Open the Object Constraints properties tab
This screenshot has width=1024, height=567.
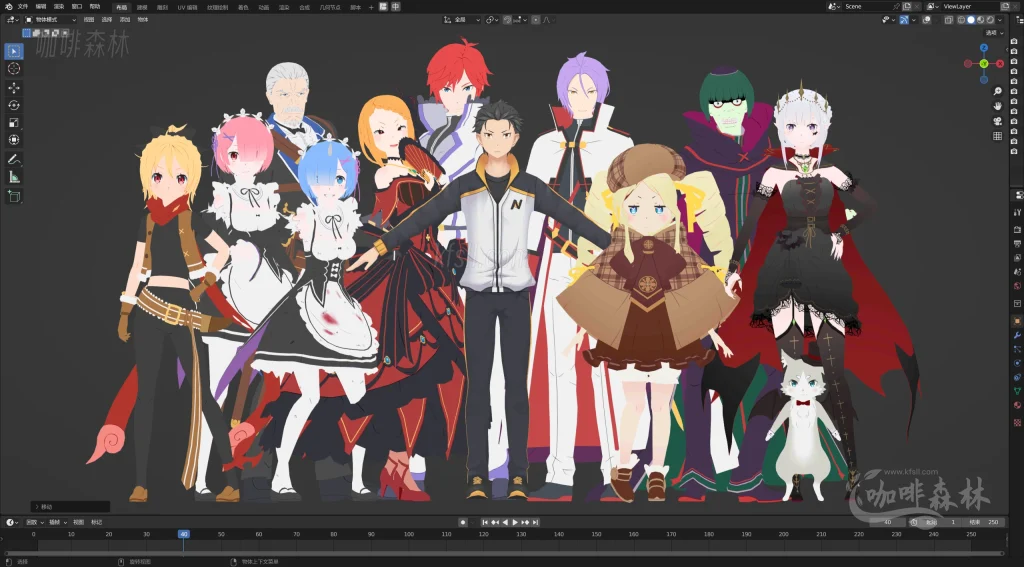1017,378
